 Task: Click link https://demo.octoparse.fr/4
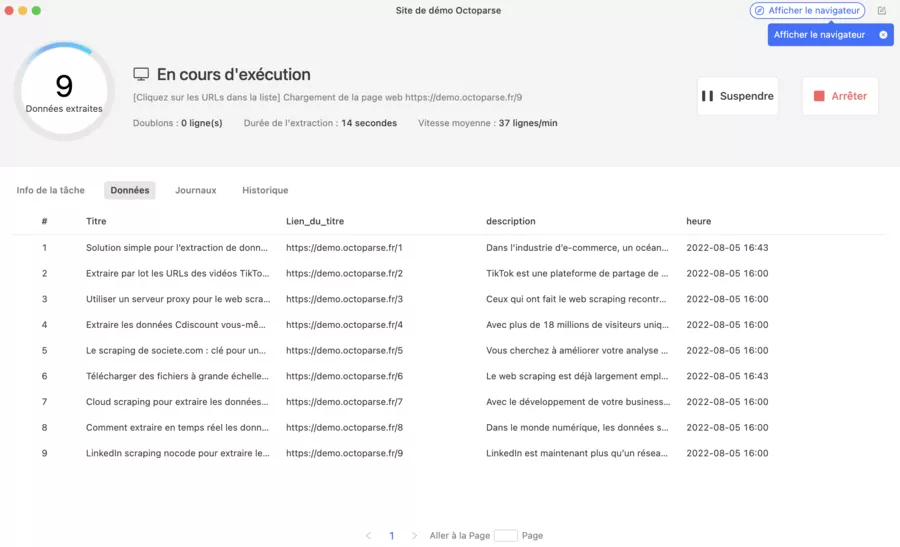pyautogui.click(x=344, y=325)
